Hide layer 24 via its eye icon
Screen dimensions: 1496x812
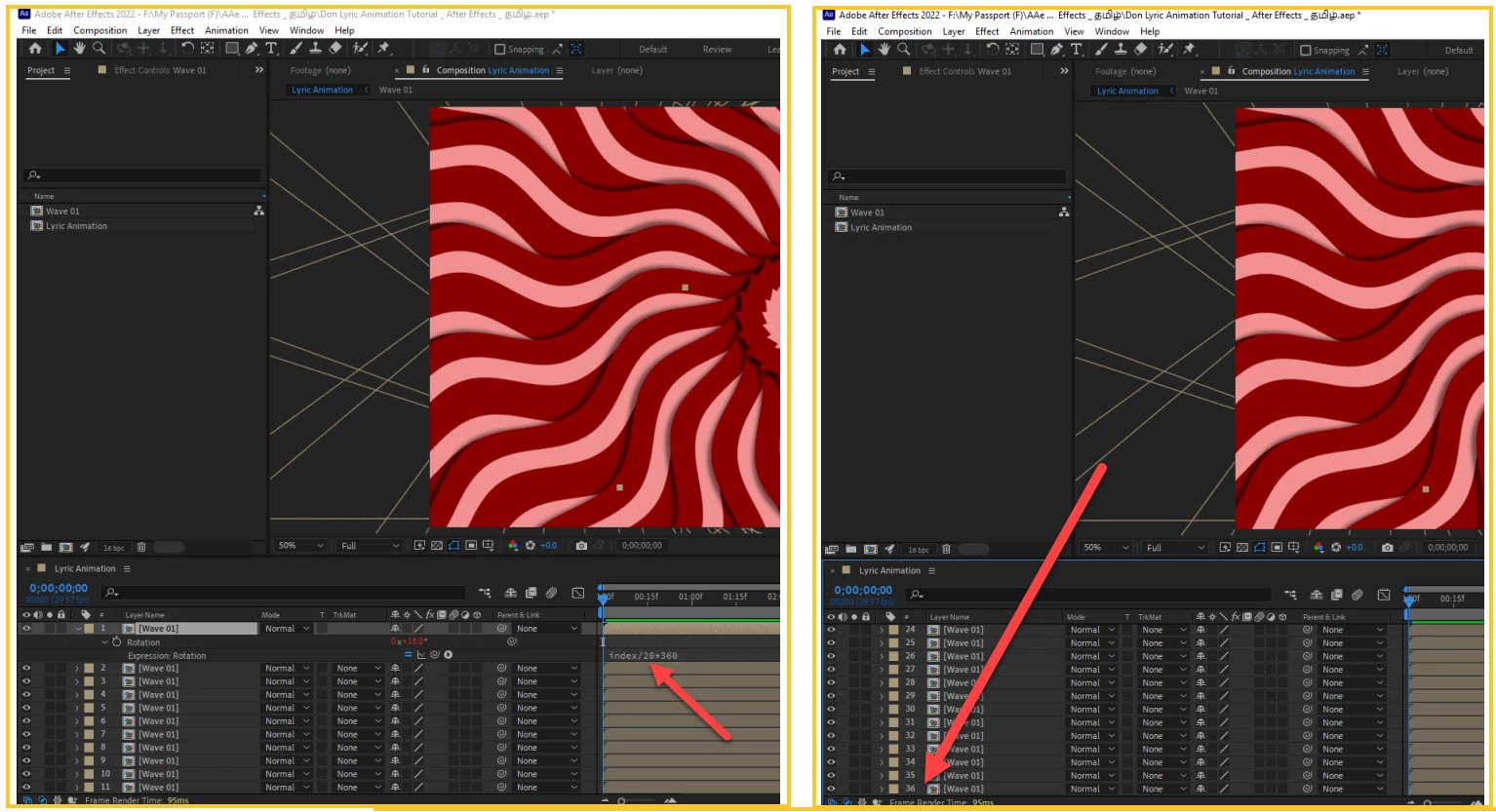point(832,630)
